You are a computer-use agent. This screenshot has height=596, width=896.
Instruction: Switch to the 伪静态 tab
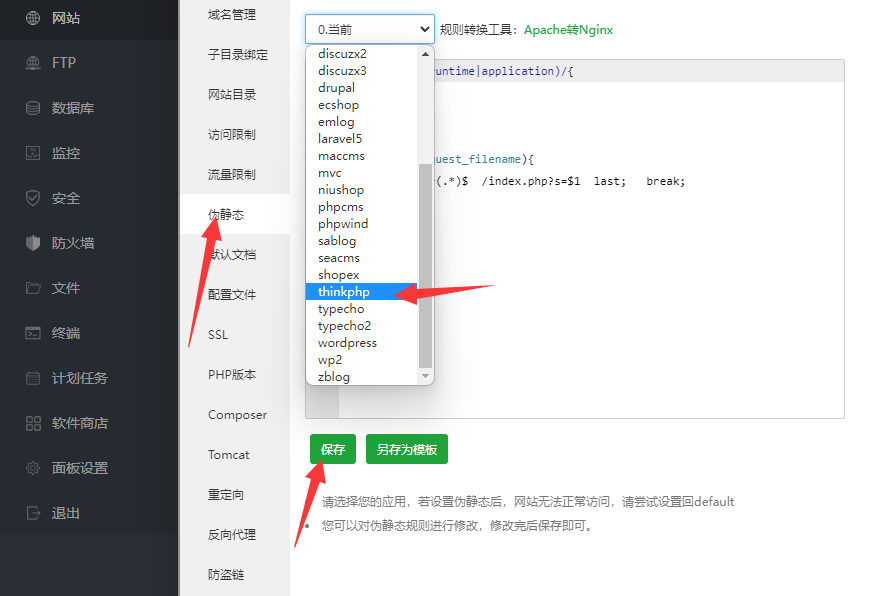pyautogui.click(x=225, y=215)
